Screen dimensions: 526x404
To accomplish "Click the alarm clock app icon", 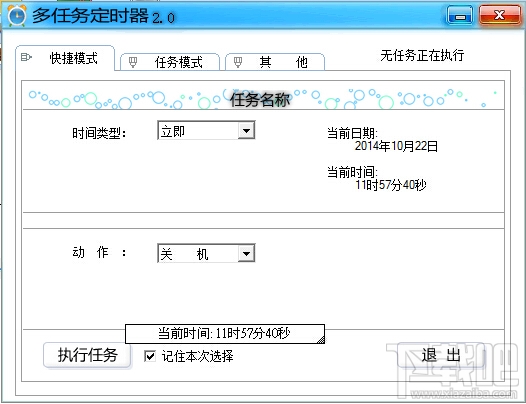I will click(x=16, y=15).
